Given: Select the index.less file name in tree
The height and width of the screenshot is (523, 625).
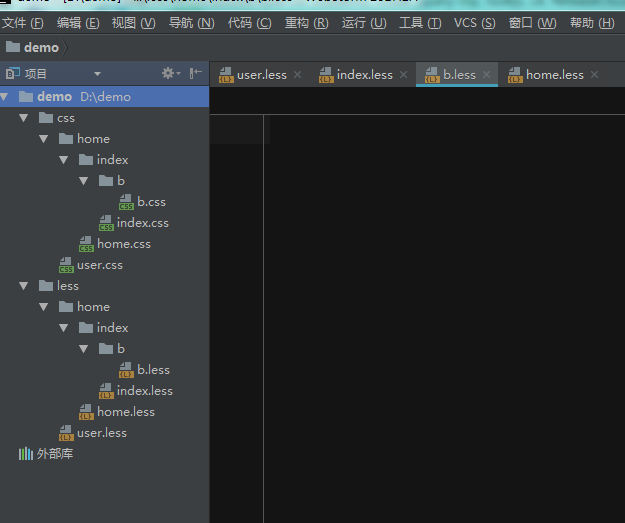Looking at the screenshot, I should pyautogui.click(x=145, y=391).
